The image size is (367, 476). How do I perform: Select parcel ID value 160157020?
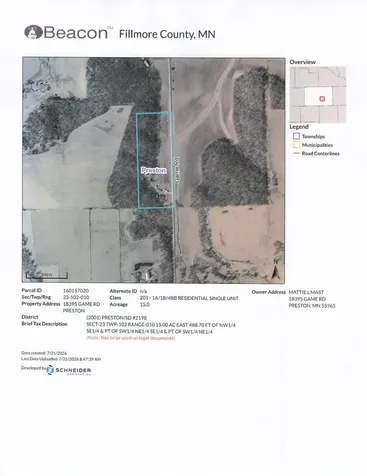tap(76, 291)
